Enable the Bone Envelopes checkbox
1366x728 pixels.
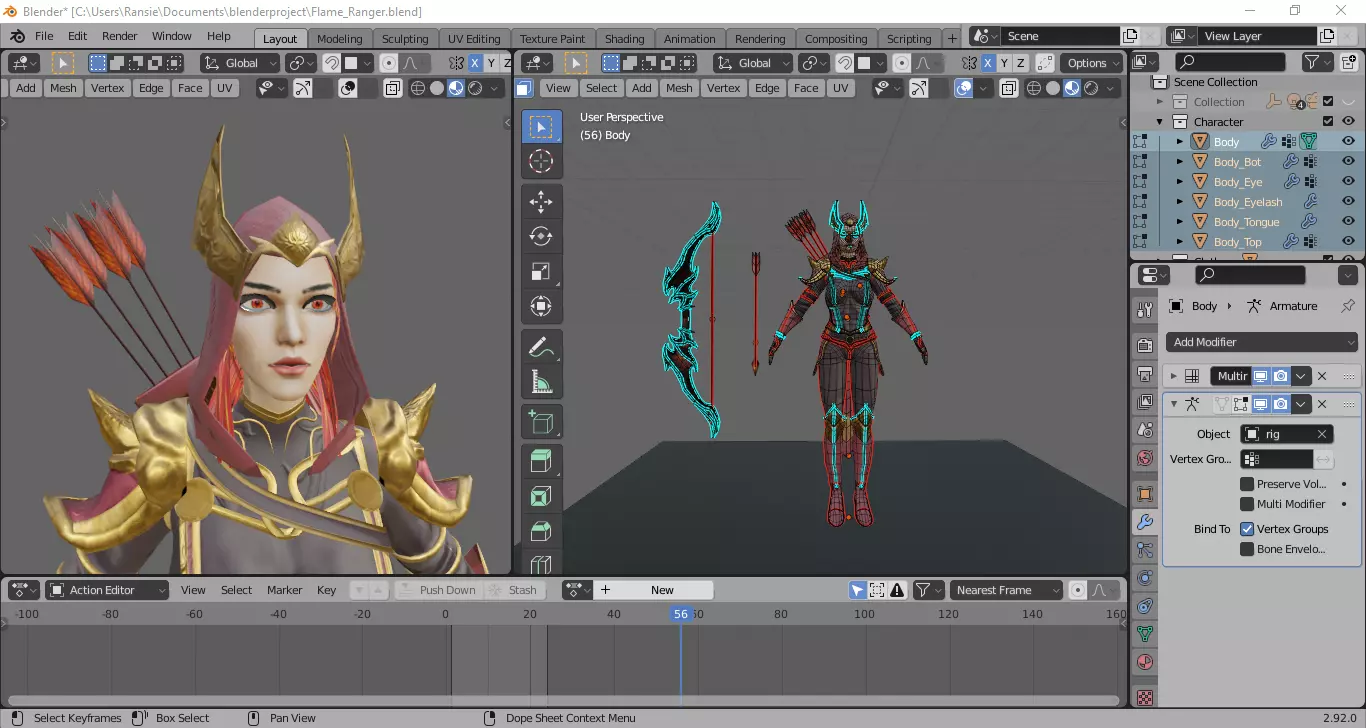(1247, 549)
